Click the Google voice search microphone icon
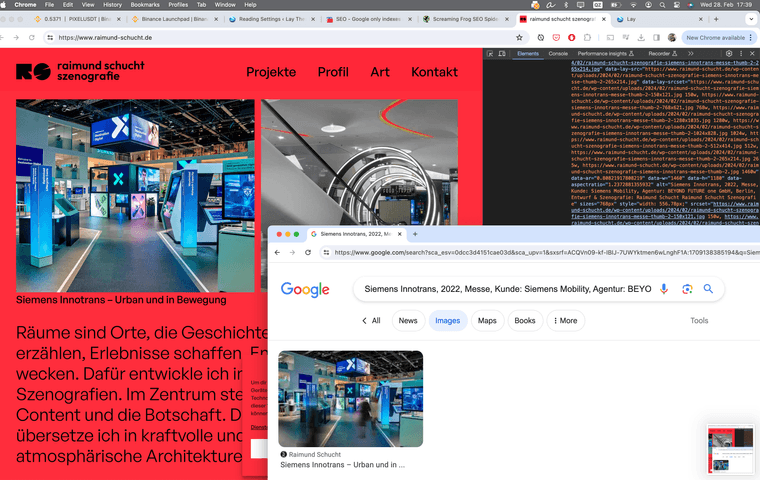The height and width of the screenshot is (480, 760). tap(664, 289)
